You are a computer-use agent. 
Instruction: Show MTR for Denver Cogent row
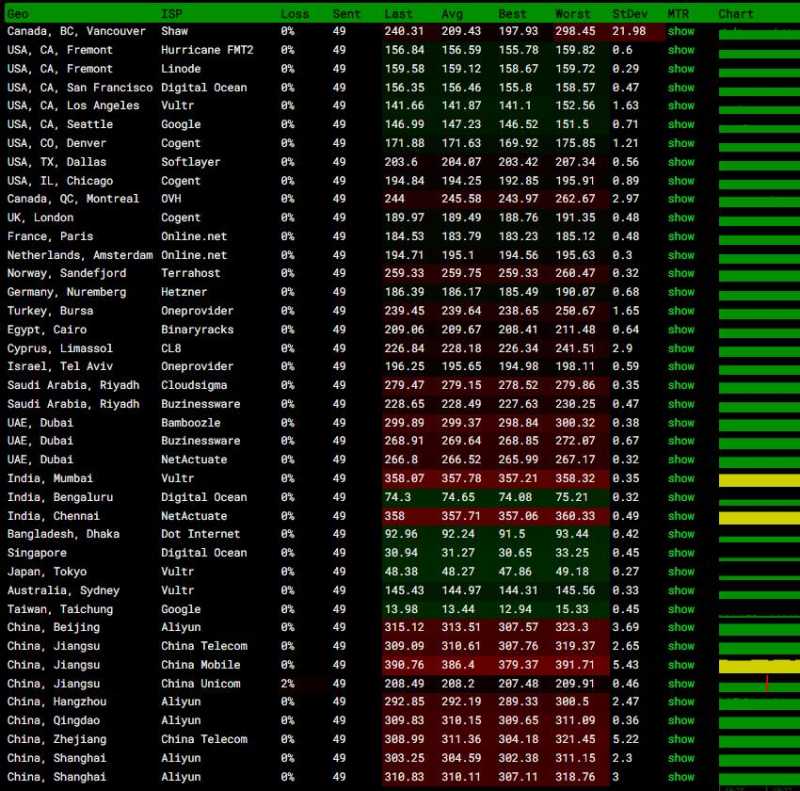(x=681, y=143)
